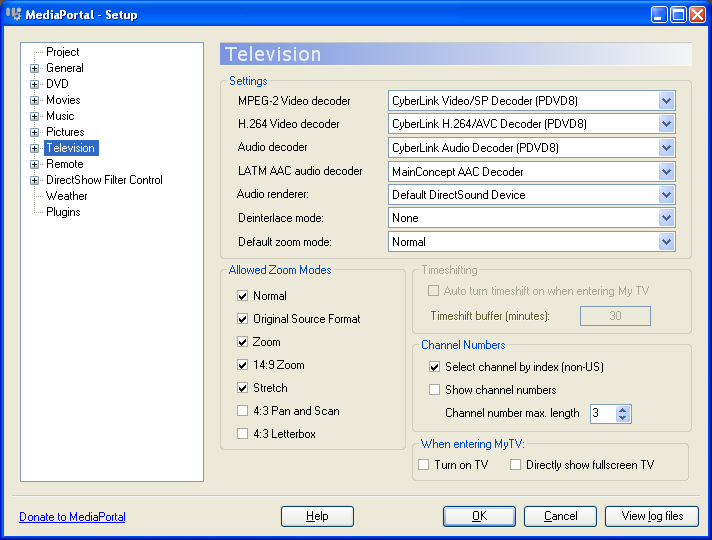
Task: Select Plugins in the settings tree
Action: pyautogui.click(x=63, y=212)
